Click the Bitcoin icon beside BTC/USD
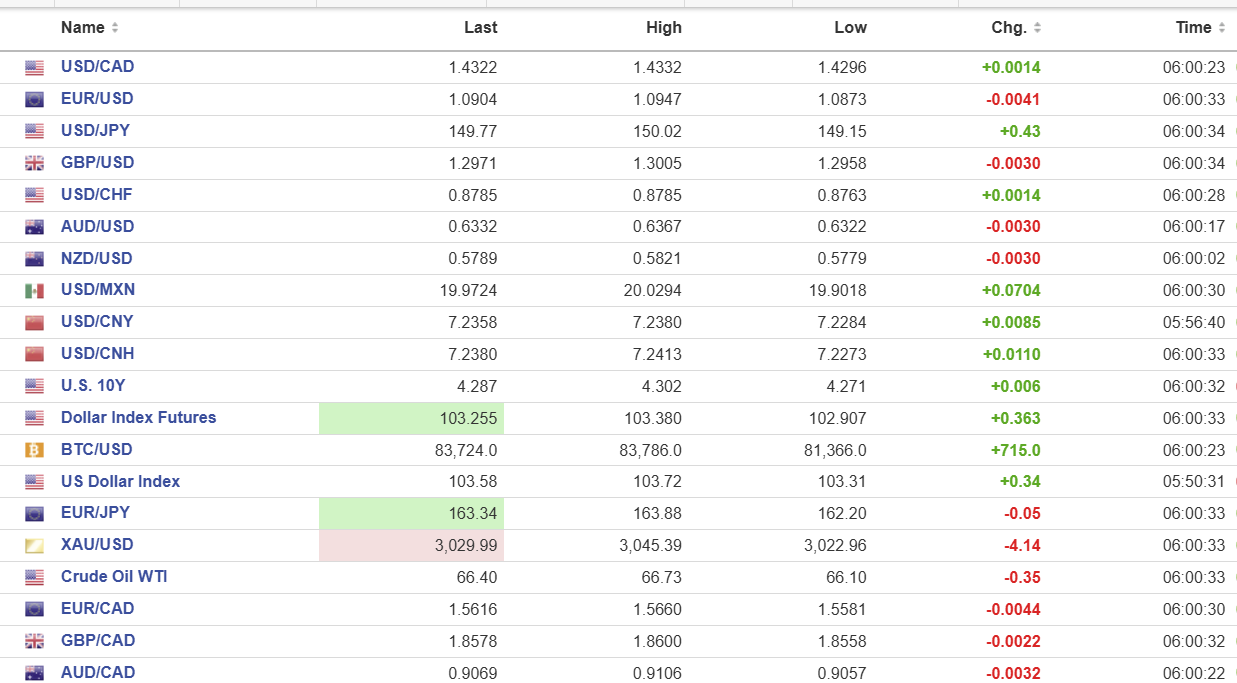 click(35, 451)
